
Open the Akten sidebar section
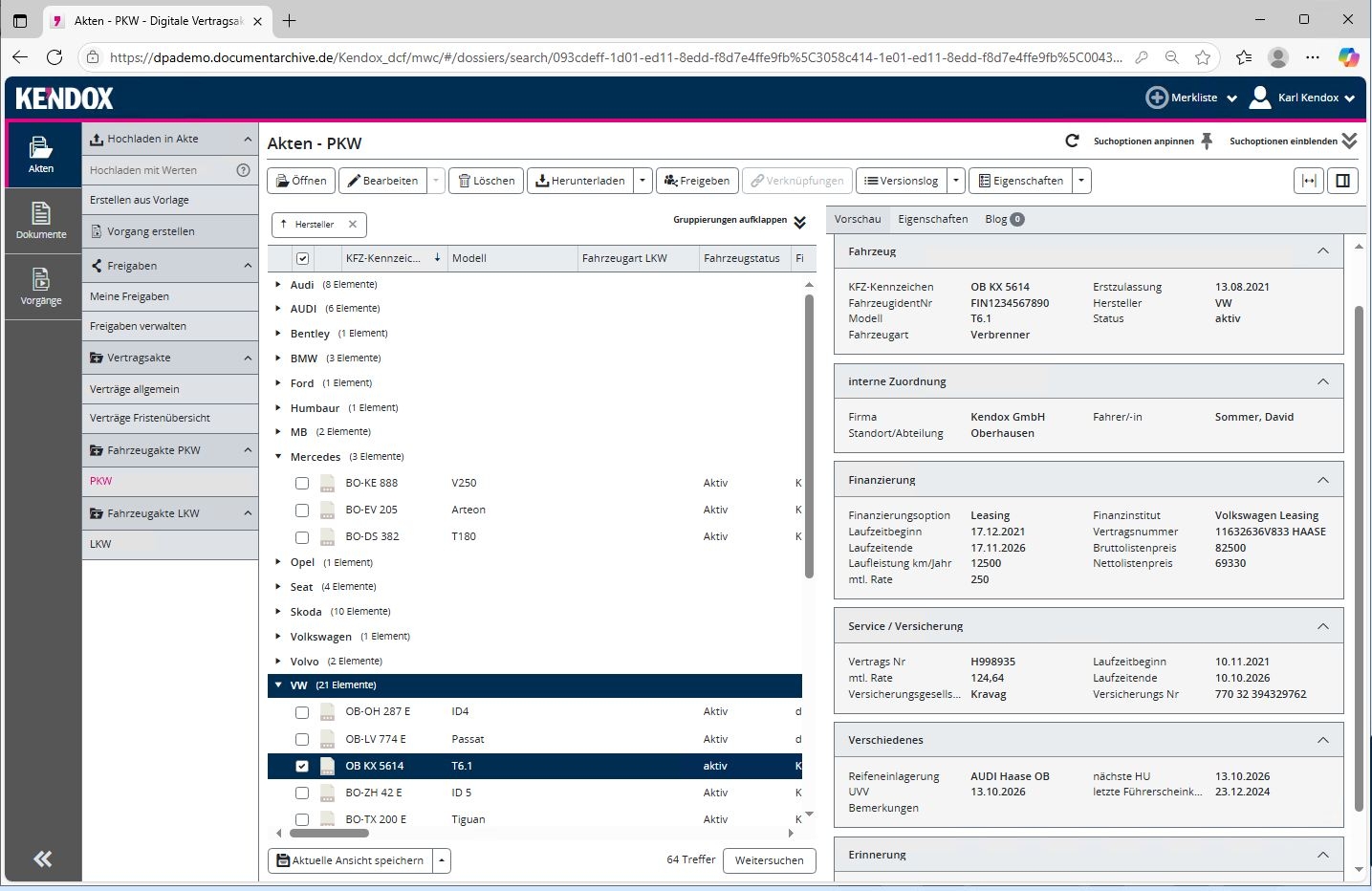click(42, 154)
